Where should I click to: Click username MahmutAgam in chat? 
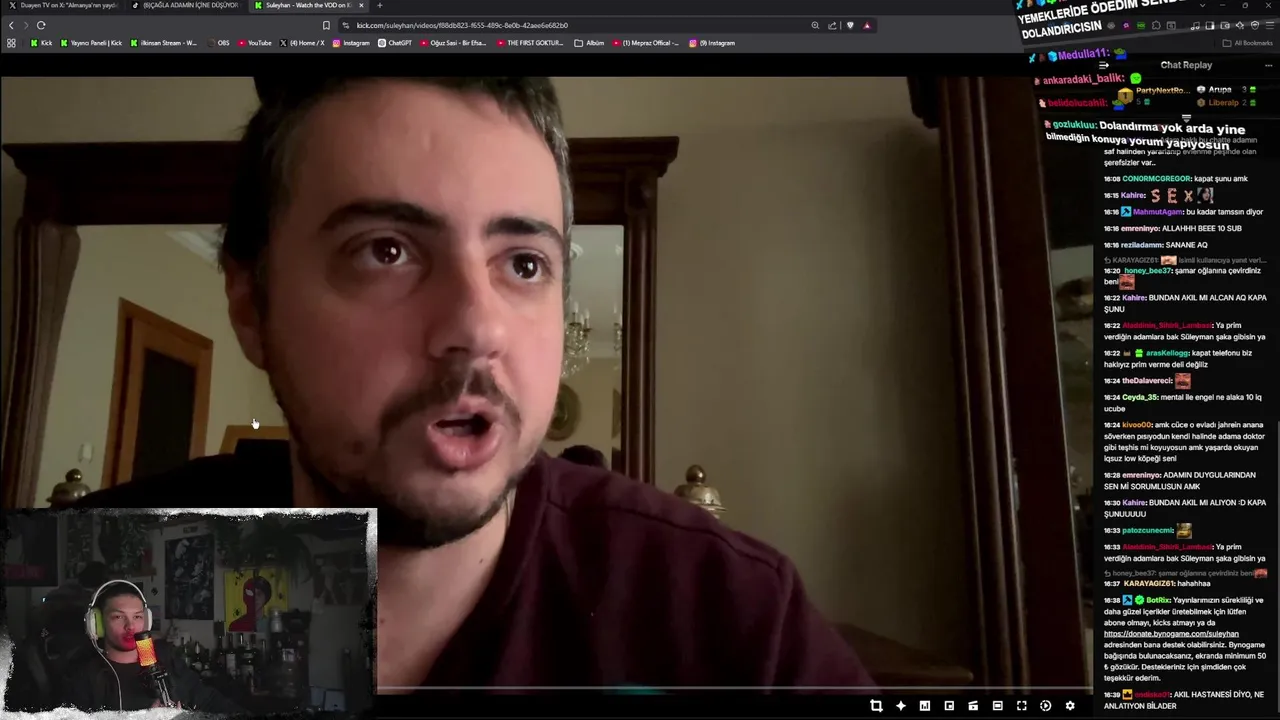tap(1158, 212)
